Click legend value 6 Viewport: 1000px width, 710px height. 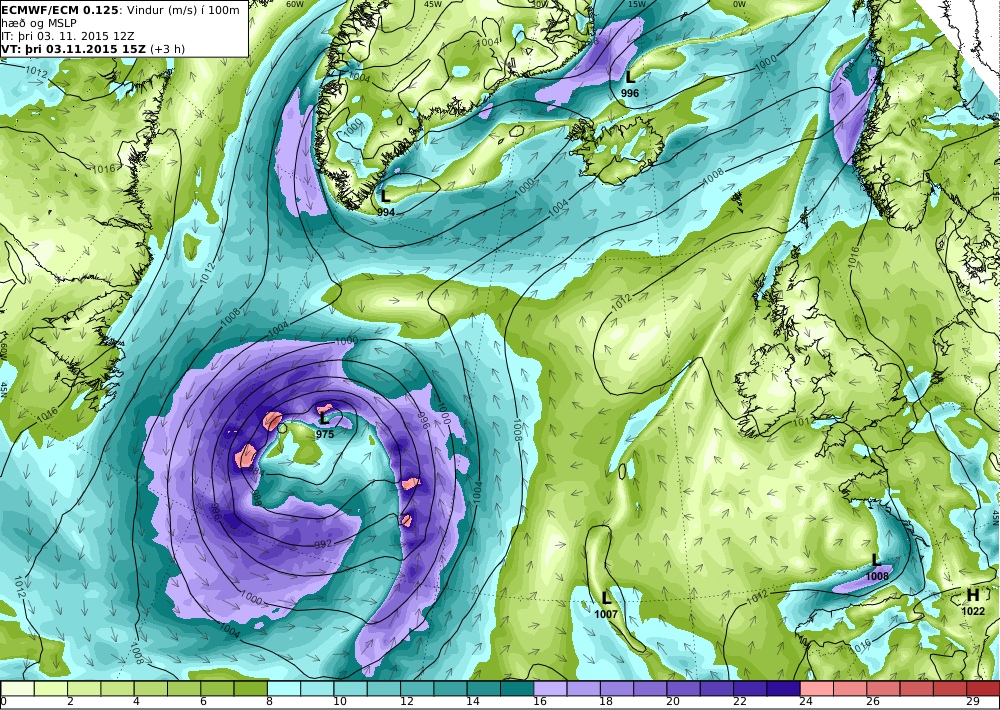point(203,702)
